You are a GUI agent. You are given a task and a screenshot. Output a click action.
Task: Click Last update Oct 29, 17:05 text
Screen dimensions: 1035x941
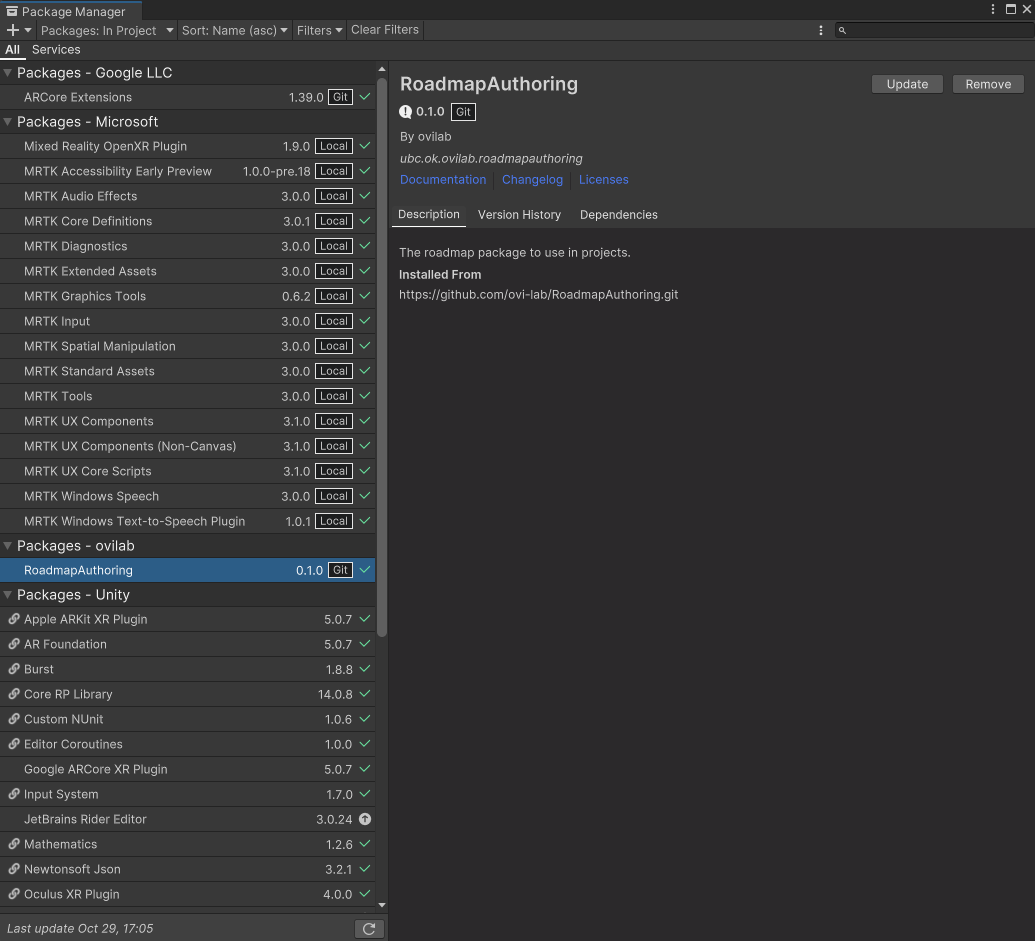pyautogui.click(x=80, y=928)
